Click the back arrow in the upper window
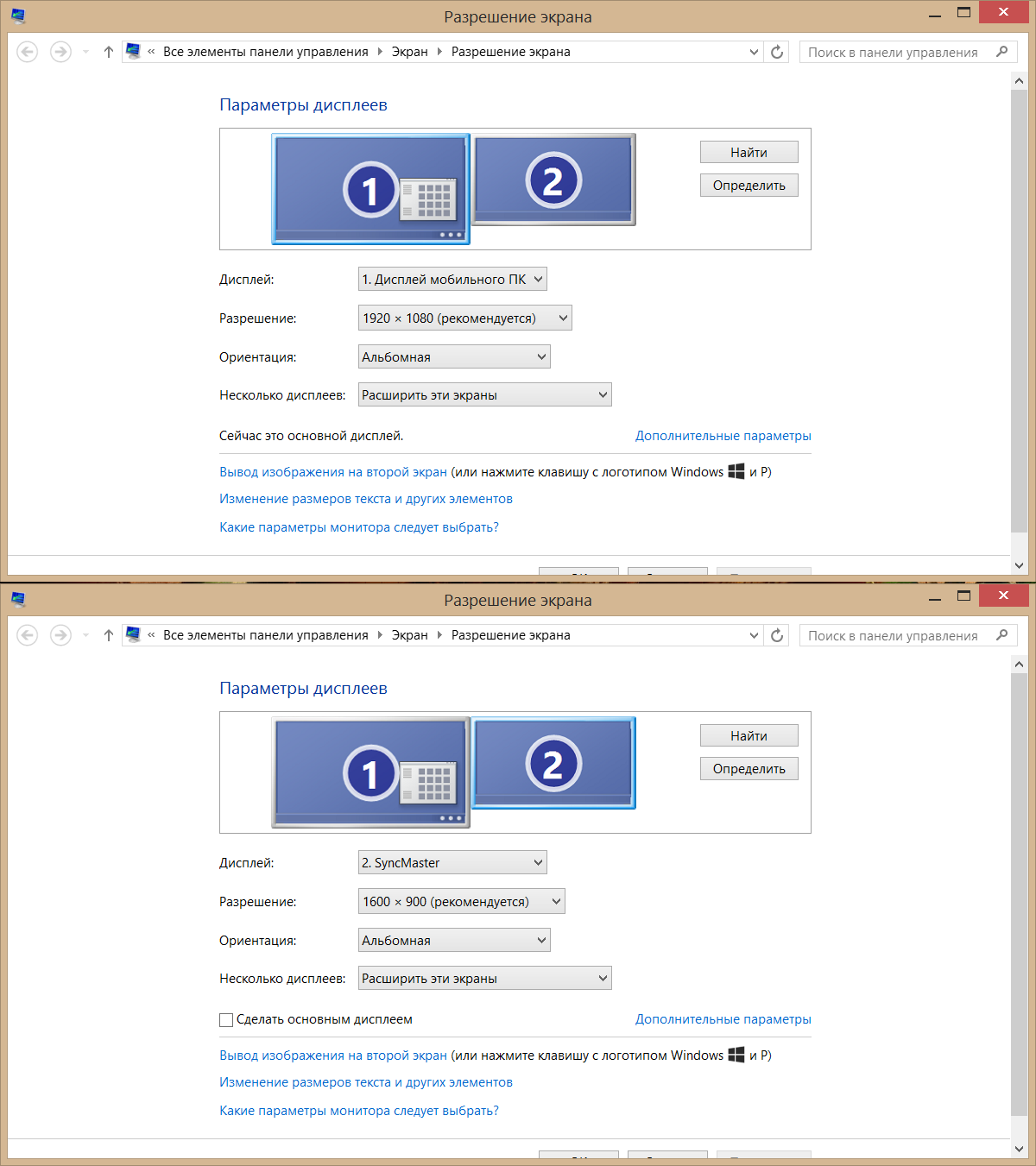The width and height of the screenshot is (1036, 1166). 28,52
